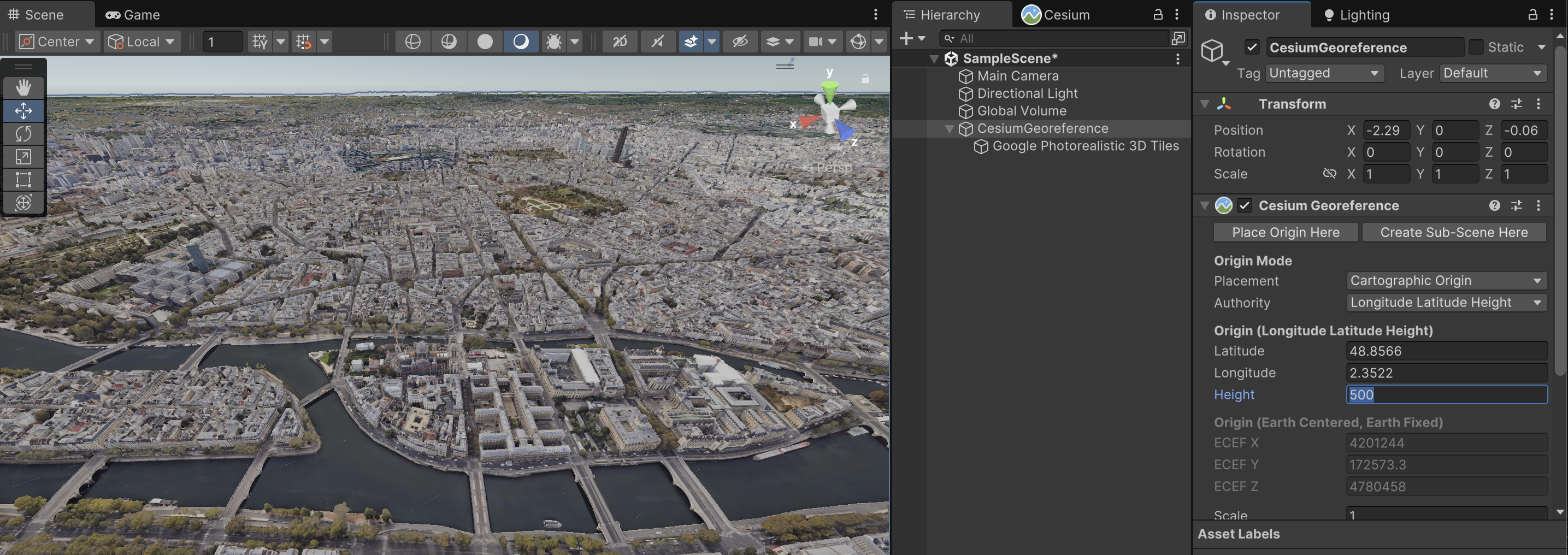Collapse the Cesium Georeference component
The image size is (1568, 555).
tap(1204, 206)
